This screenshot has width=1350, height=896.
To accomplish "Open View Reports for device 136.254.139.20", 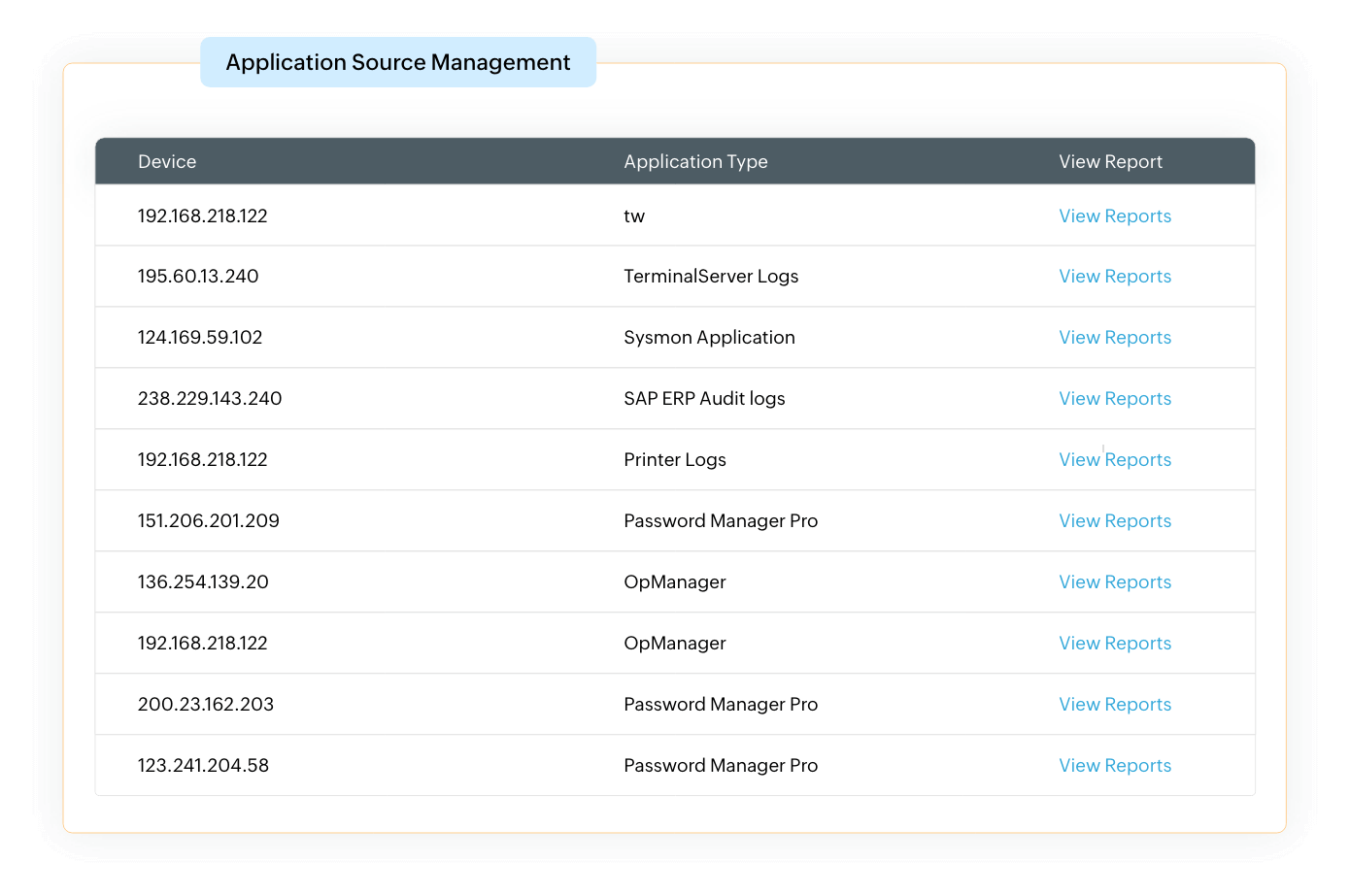I will point(1114,582).
